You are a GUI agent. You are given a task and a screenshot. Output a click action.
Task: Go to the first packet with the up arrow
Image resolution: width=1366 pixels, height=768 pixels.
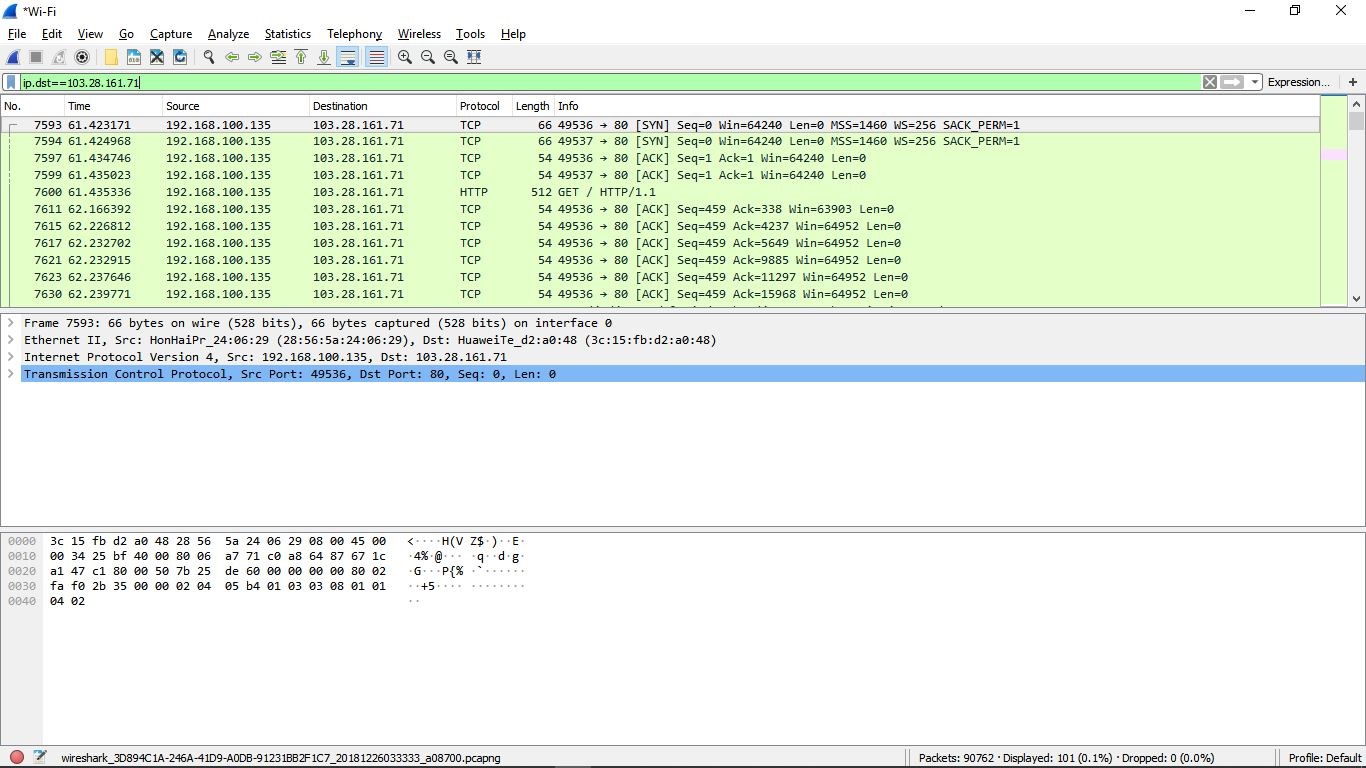tap(301, 57)
